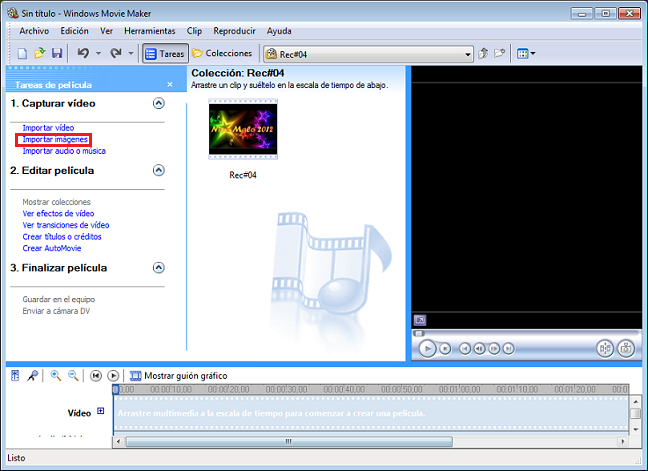The height and width of the screenshot is (471, 648).
Task: Switch preview monitor to full screen
Action: [x=420, y=320]
